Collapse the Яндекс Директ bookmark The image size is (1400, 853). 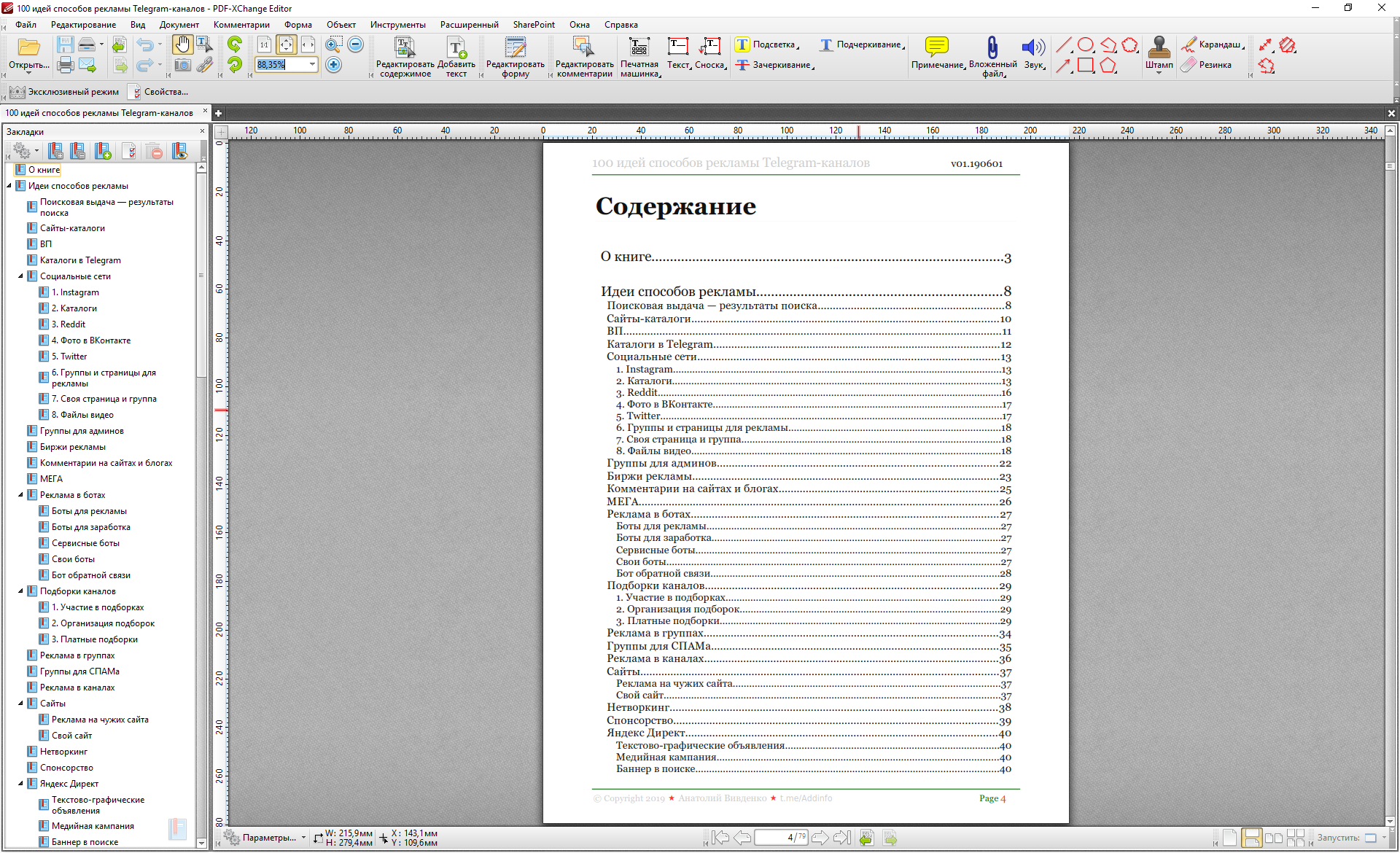pyautogui.click(x=20, y=784)
